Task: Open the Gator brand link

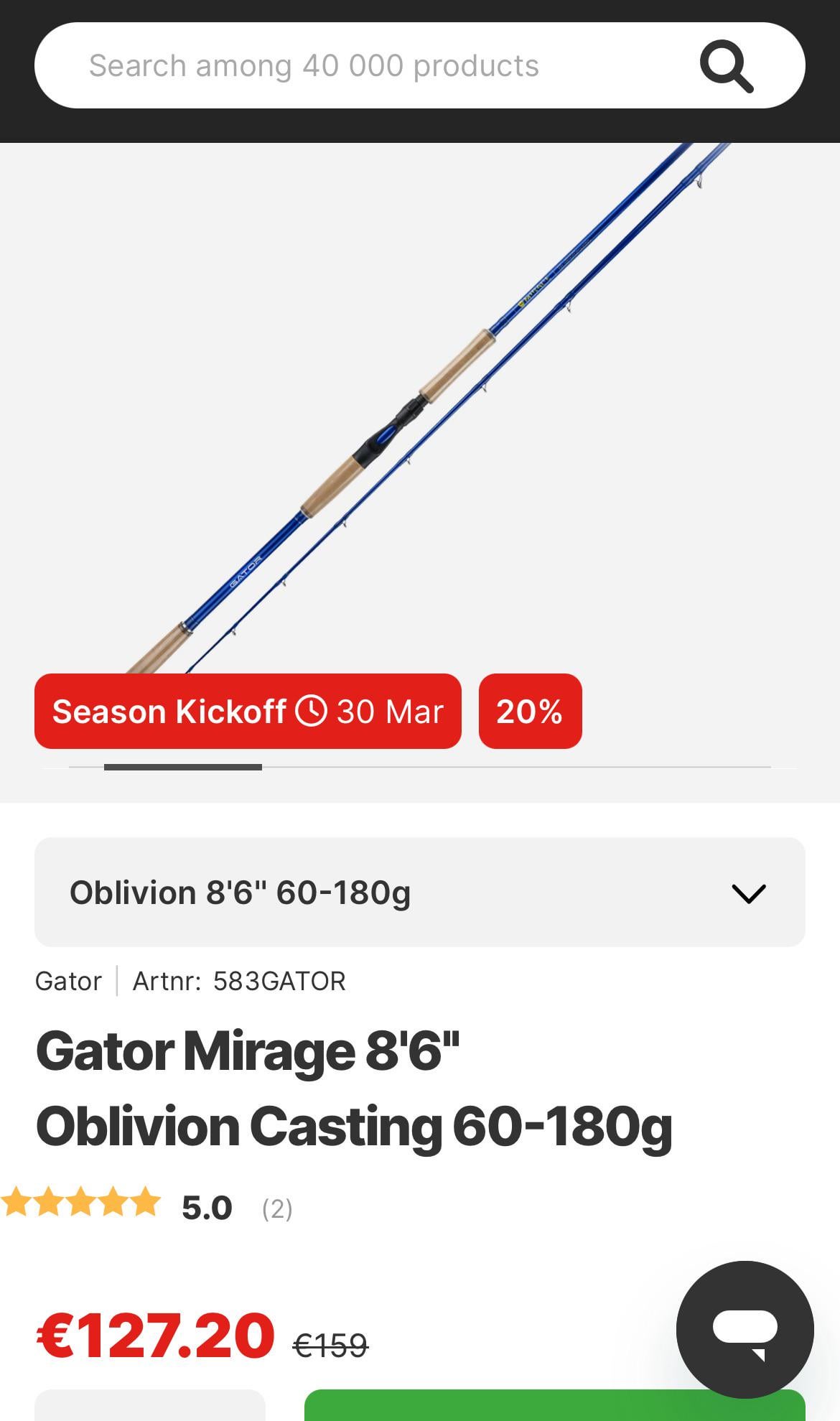Action: click(68, 981)
